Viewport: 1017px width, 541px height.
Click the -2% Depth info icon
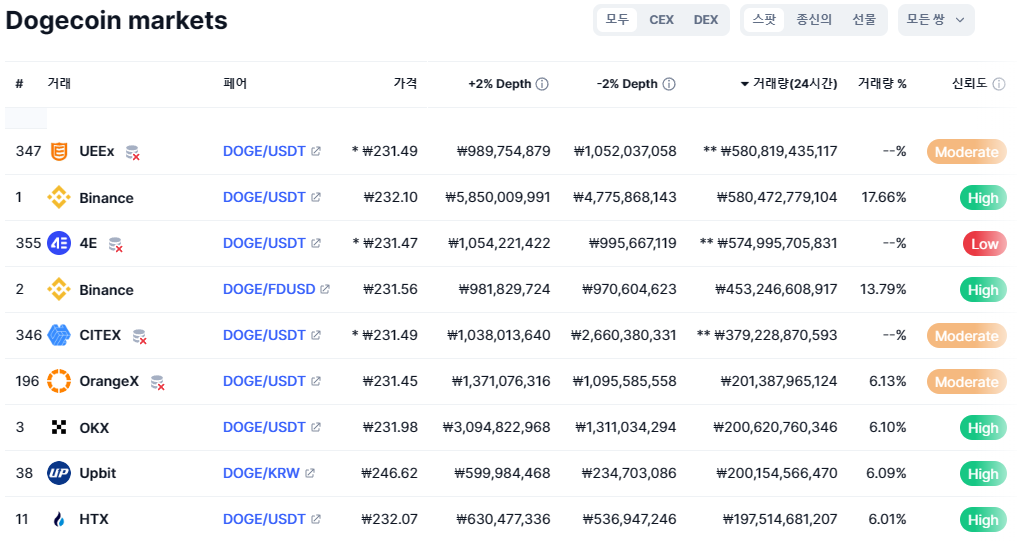pyautogui.click(x=669, y=84)
